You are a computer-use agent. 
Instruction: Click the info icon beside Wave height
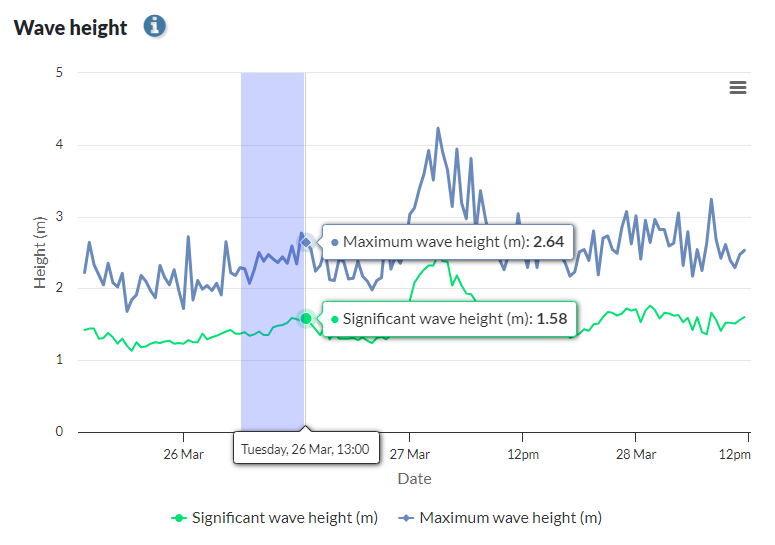tap(154, 26)
